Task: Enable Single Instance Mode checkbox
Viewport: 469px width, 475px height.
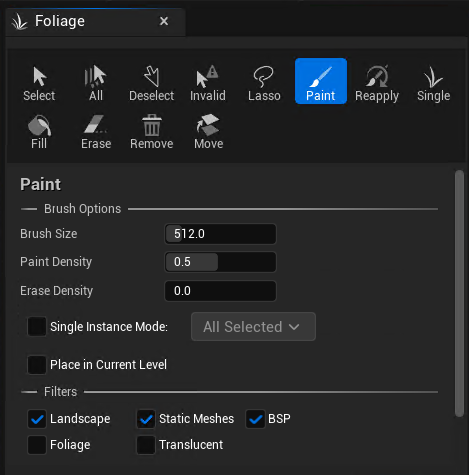Action: click(37, 327)
